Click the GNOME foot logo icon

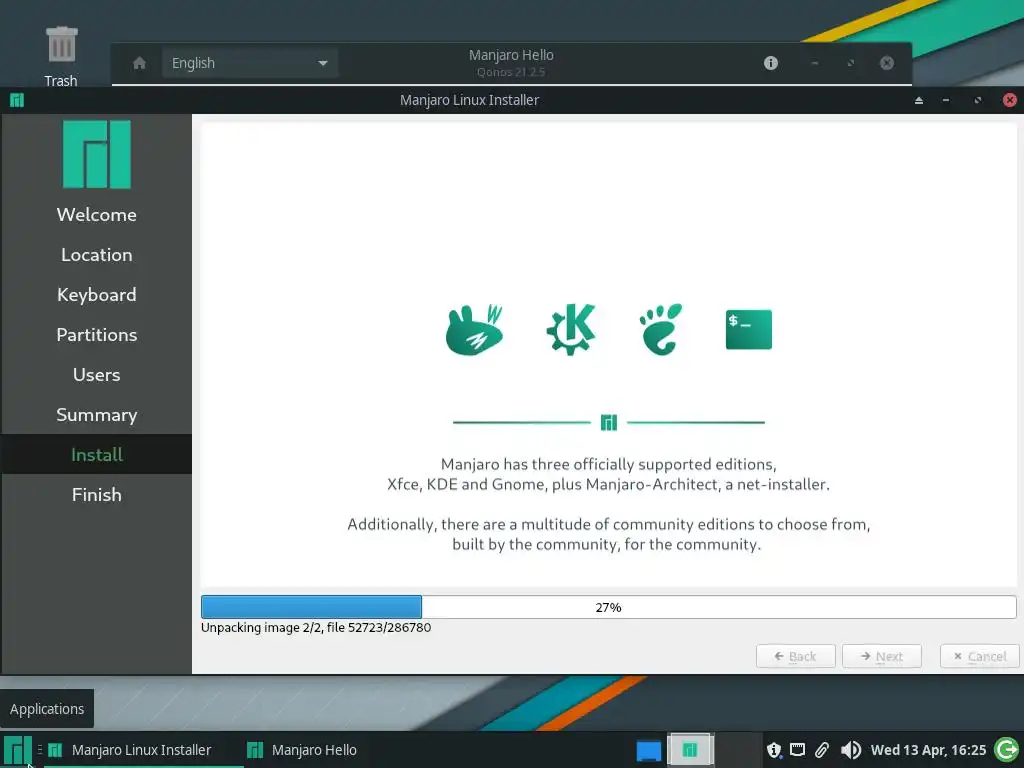(660, 329)
